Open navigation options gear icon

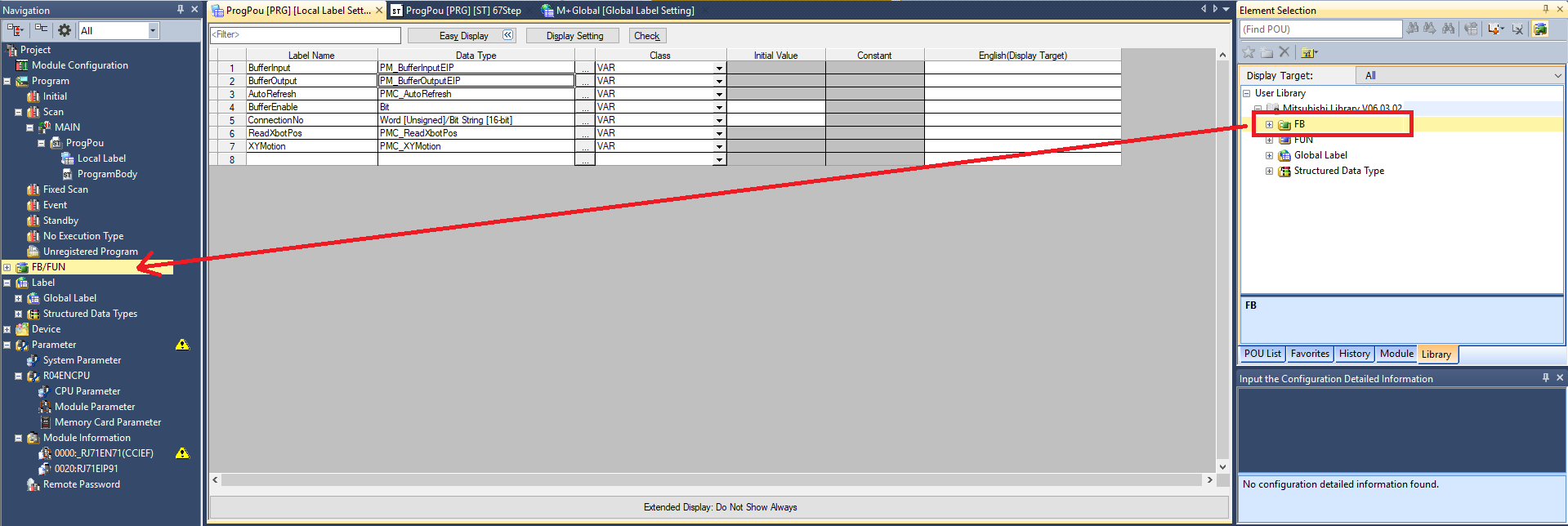point(65,30)
